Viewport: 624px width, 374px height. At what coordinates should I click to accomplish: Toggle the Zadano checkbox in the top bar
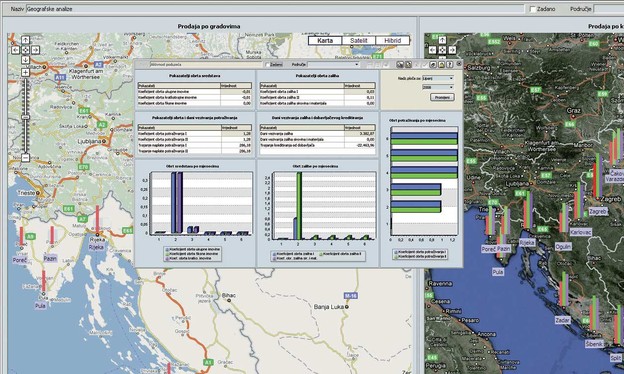tap(533, 9)
